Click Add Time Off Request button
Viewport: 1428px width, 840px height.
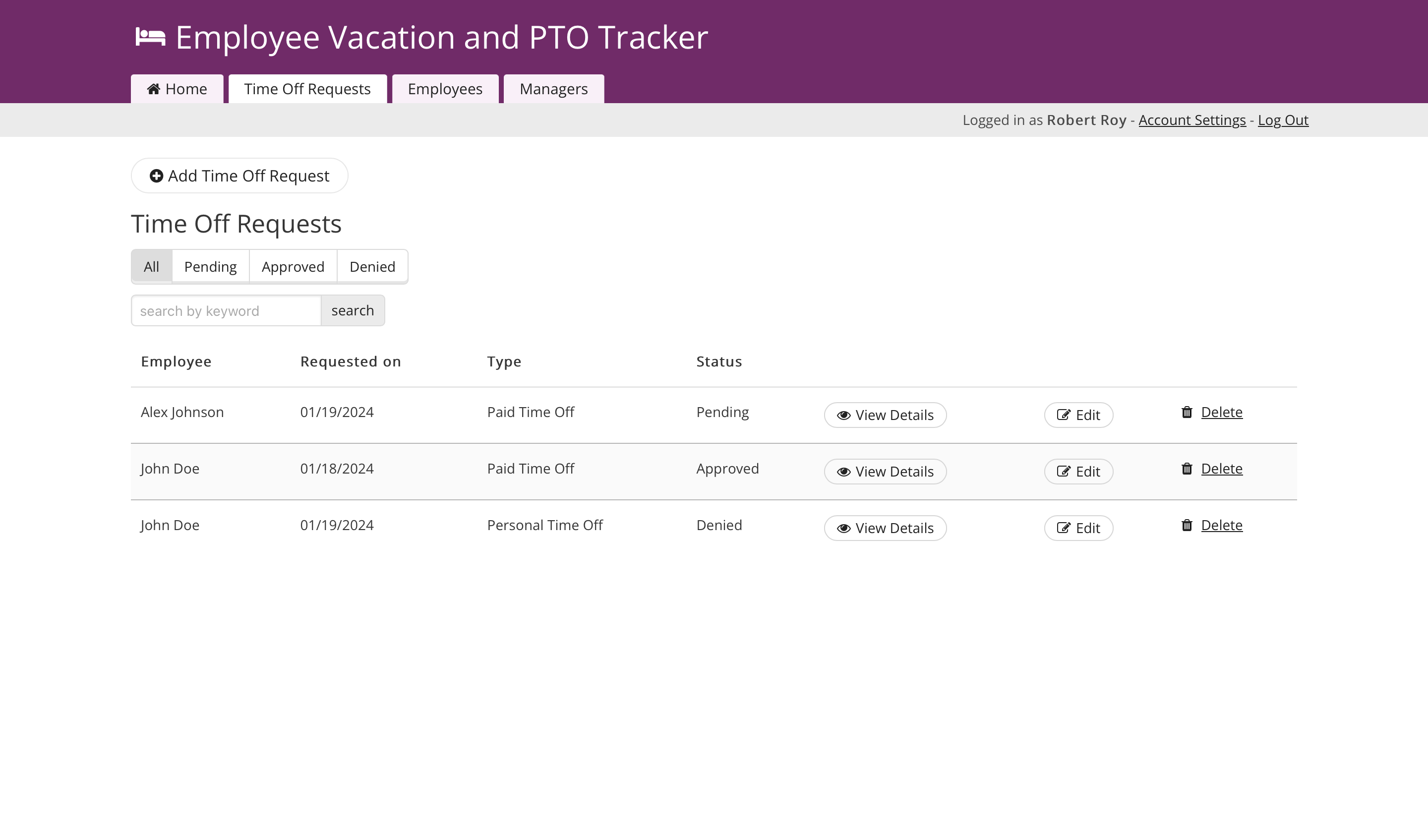coord(239,176)
